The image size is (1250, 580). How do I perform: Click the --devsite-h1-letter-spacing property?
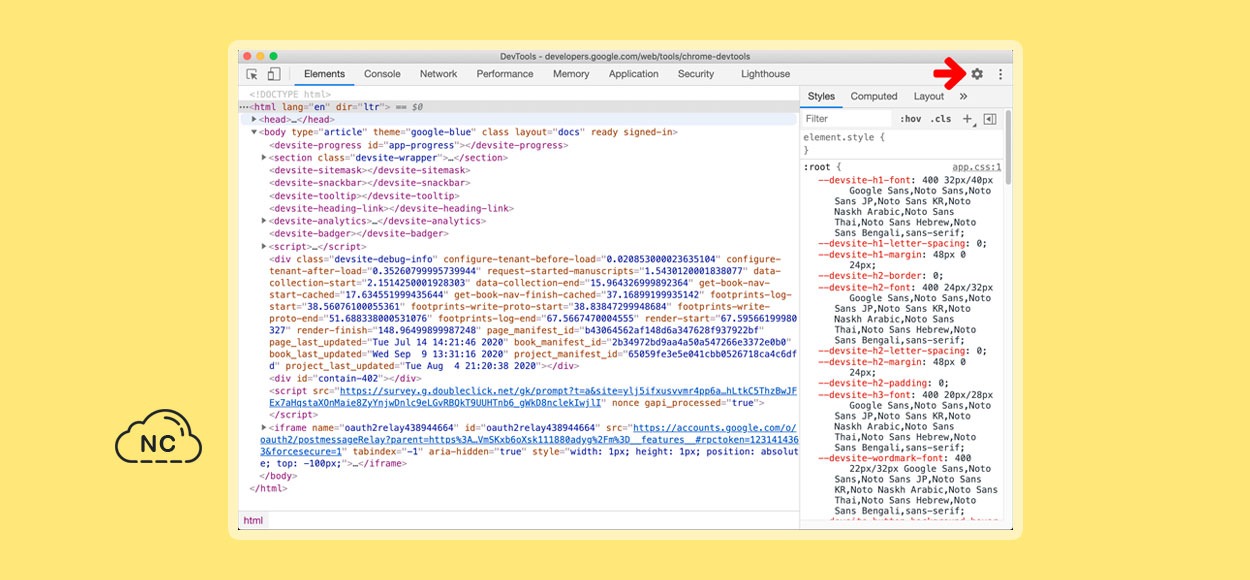coord(894,243)
